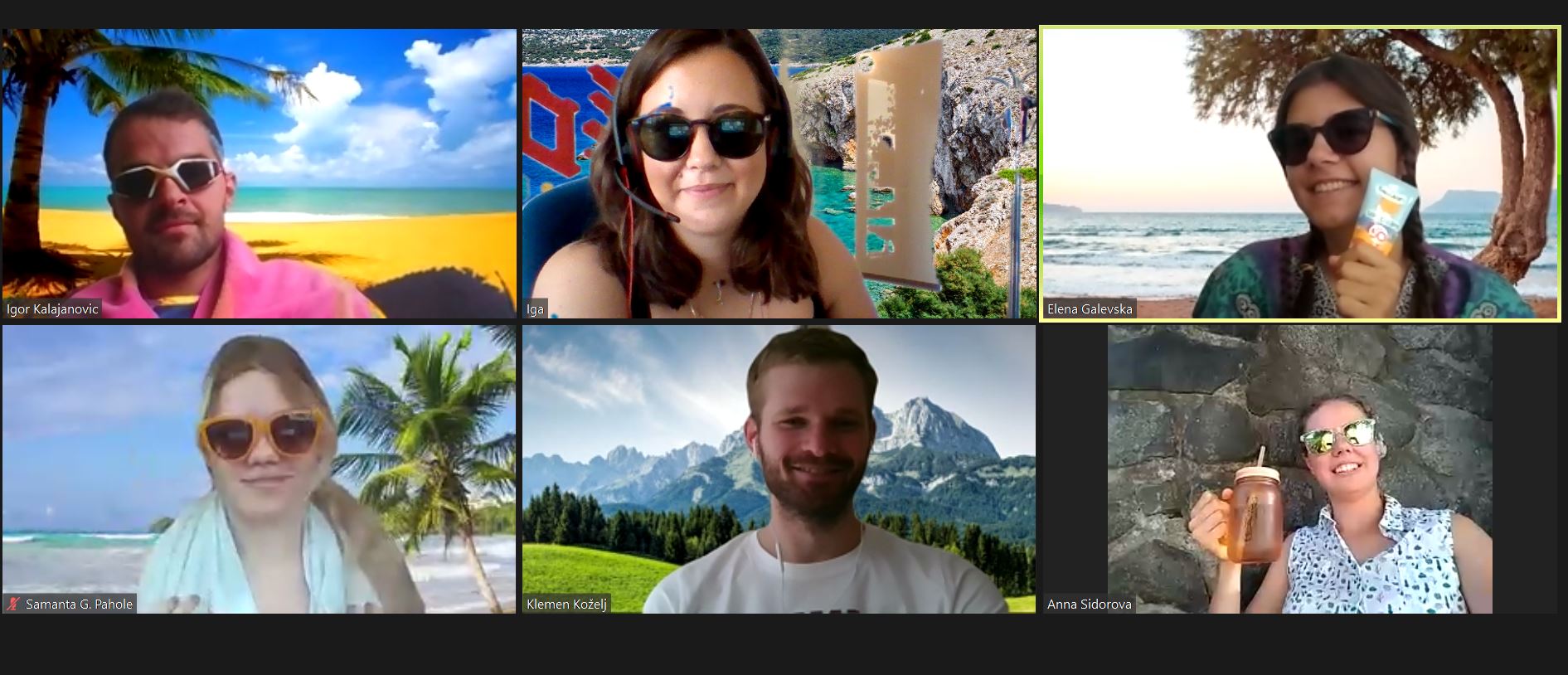Select Iga's video tile
This screenshot has height=675, width=1568.
click(x=779, y=173)
